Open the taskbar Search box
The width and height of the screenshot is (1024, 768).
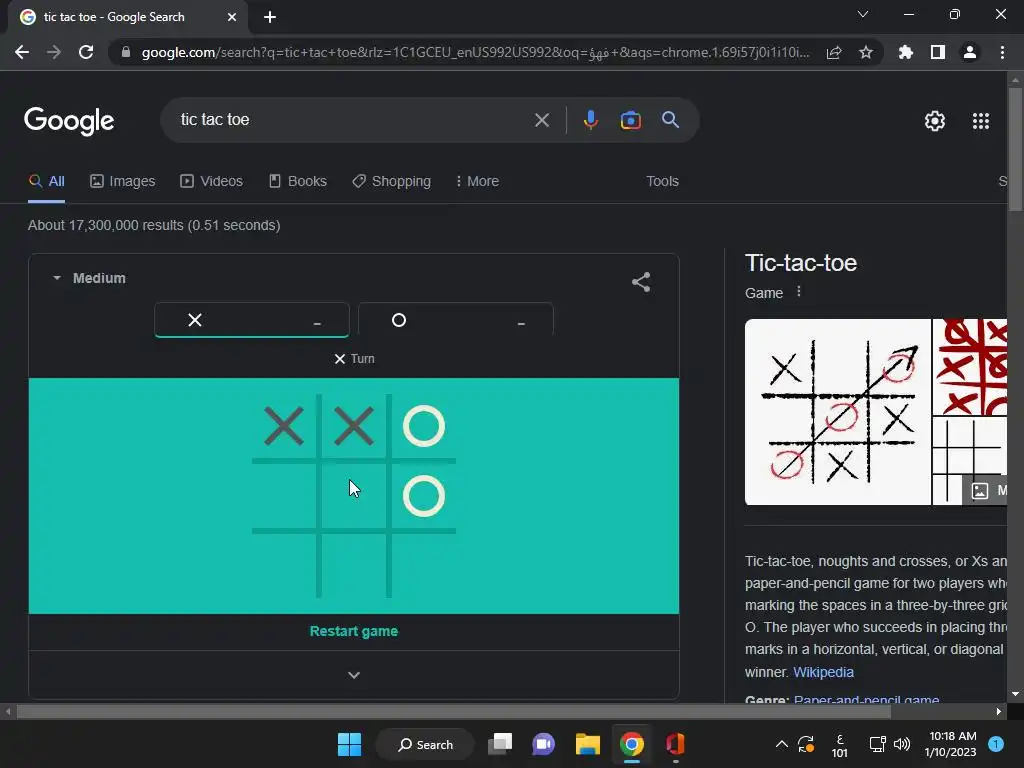click(x=425, y=744)
